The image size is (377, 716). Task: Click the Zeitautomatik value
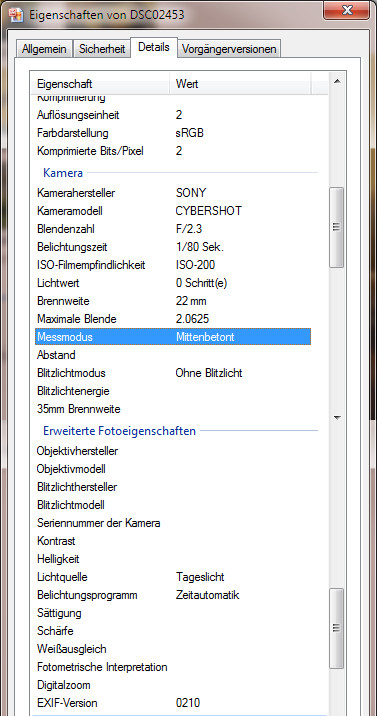[x=208, y=595]
